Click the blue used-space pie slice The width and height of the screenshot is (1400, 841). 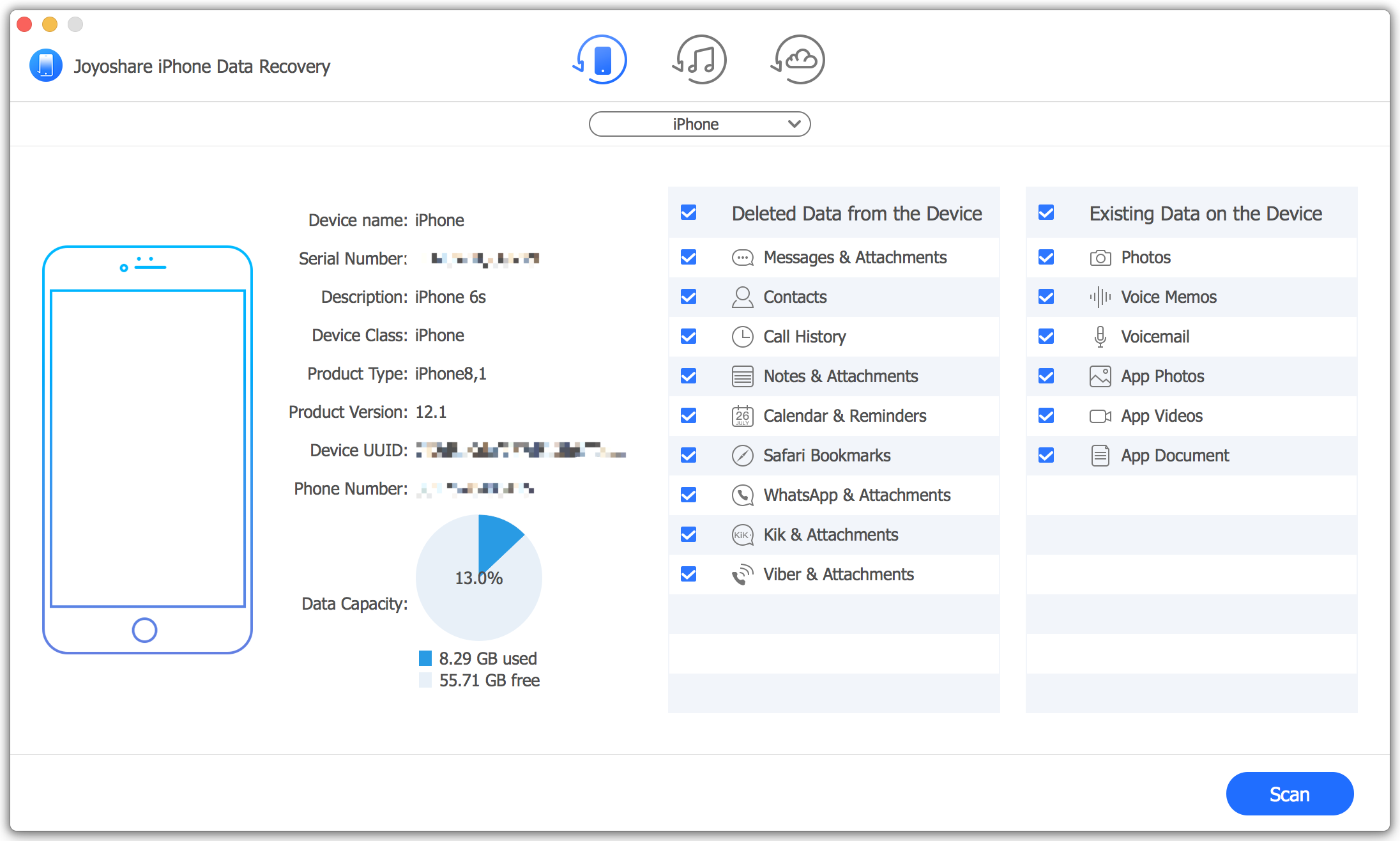[496, 539]
